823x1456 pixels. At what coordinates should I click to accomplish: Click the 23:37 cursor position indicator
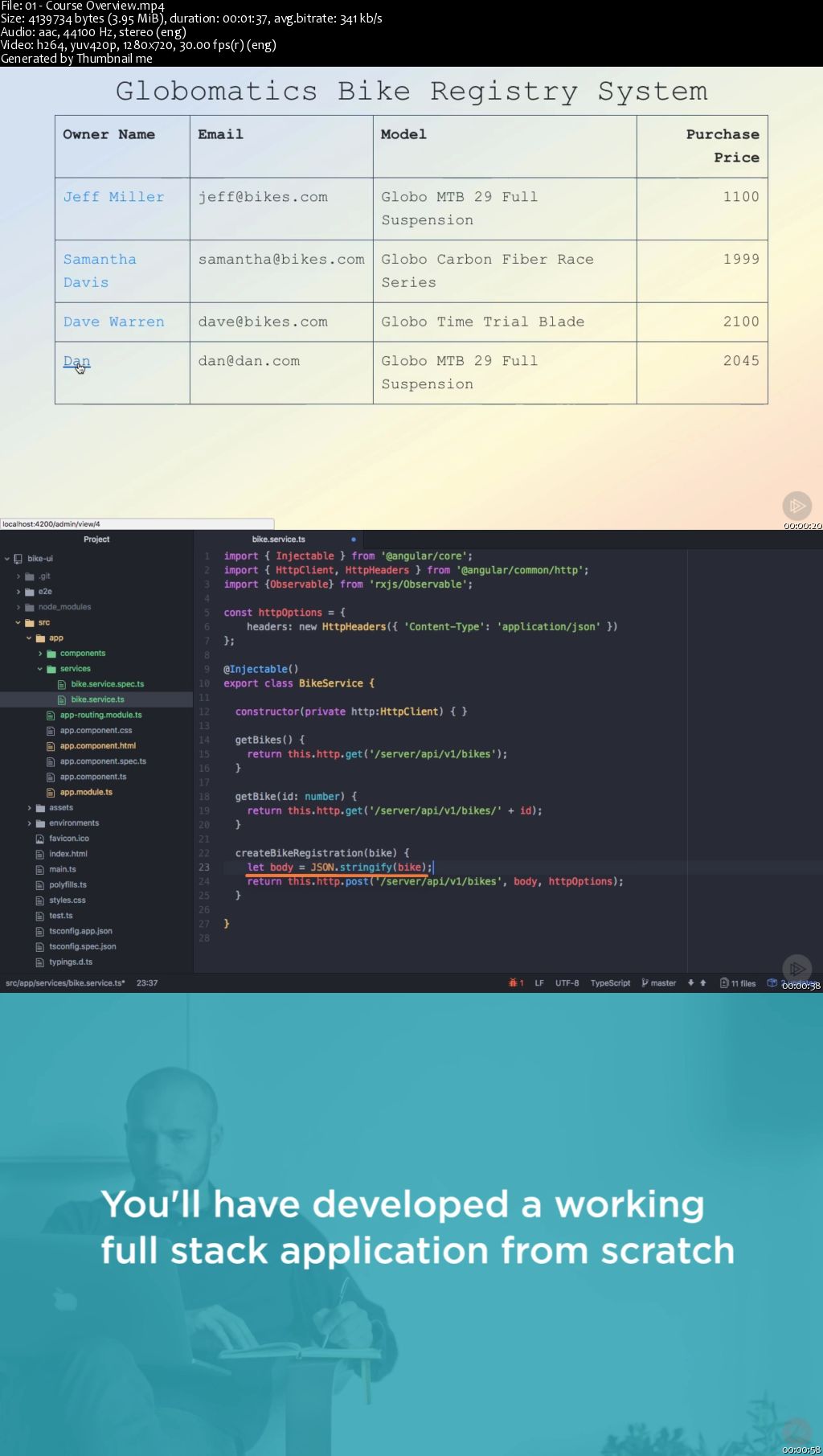pos(147,982)
